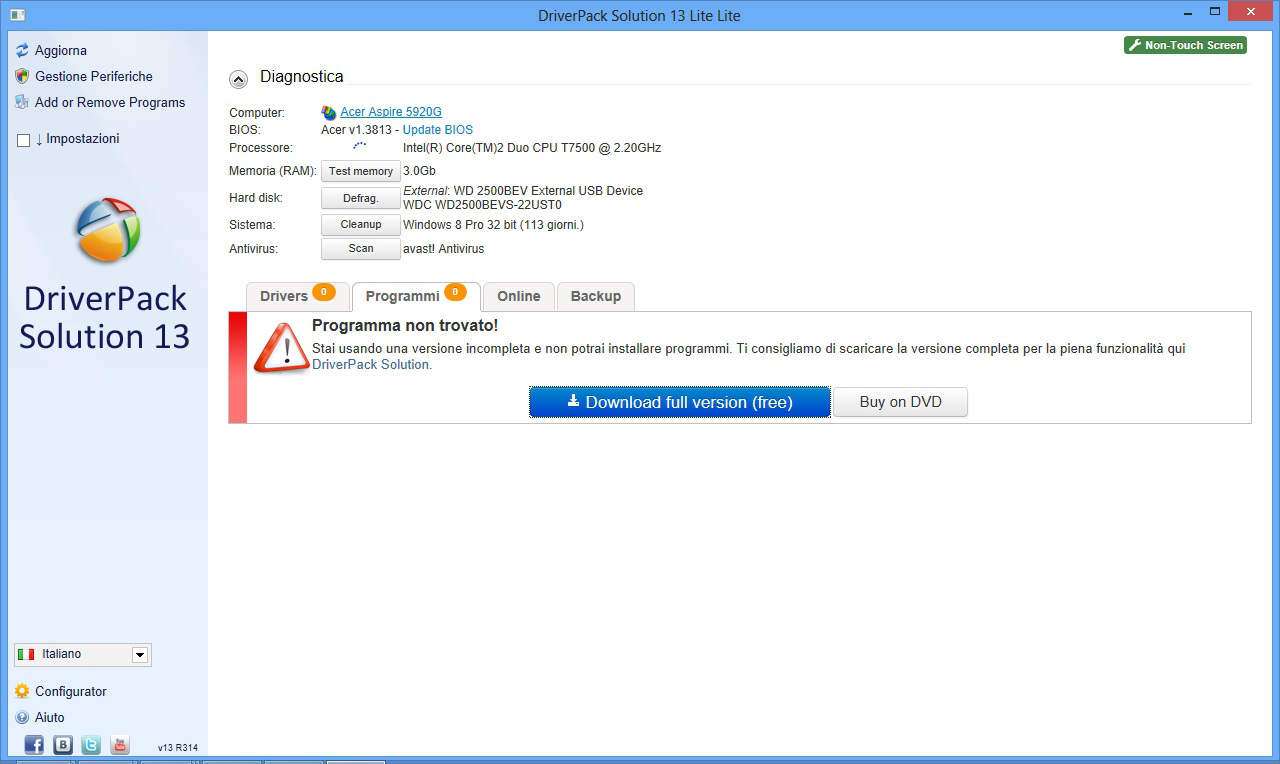This screenshot has width=1280, height=764.
Task: Switch to the Backup tab
Action: pos(596,296)
